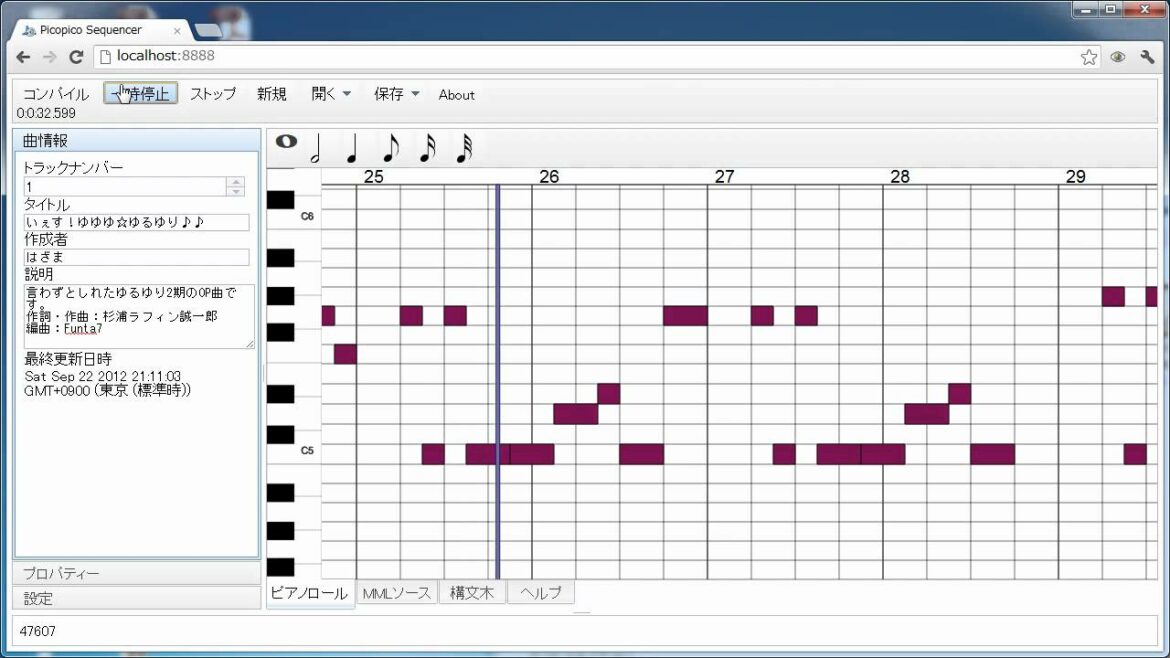This screenshot has width=1170, height=658.
Task: Select the sixteenth note duration
Action: coord(427,149)
